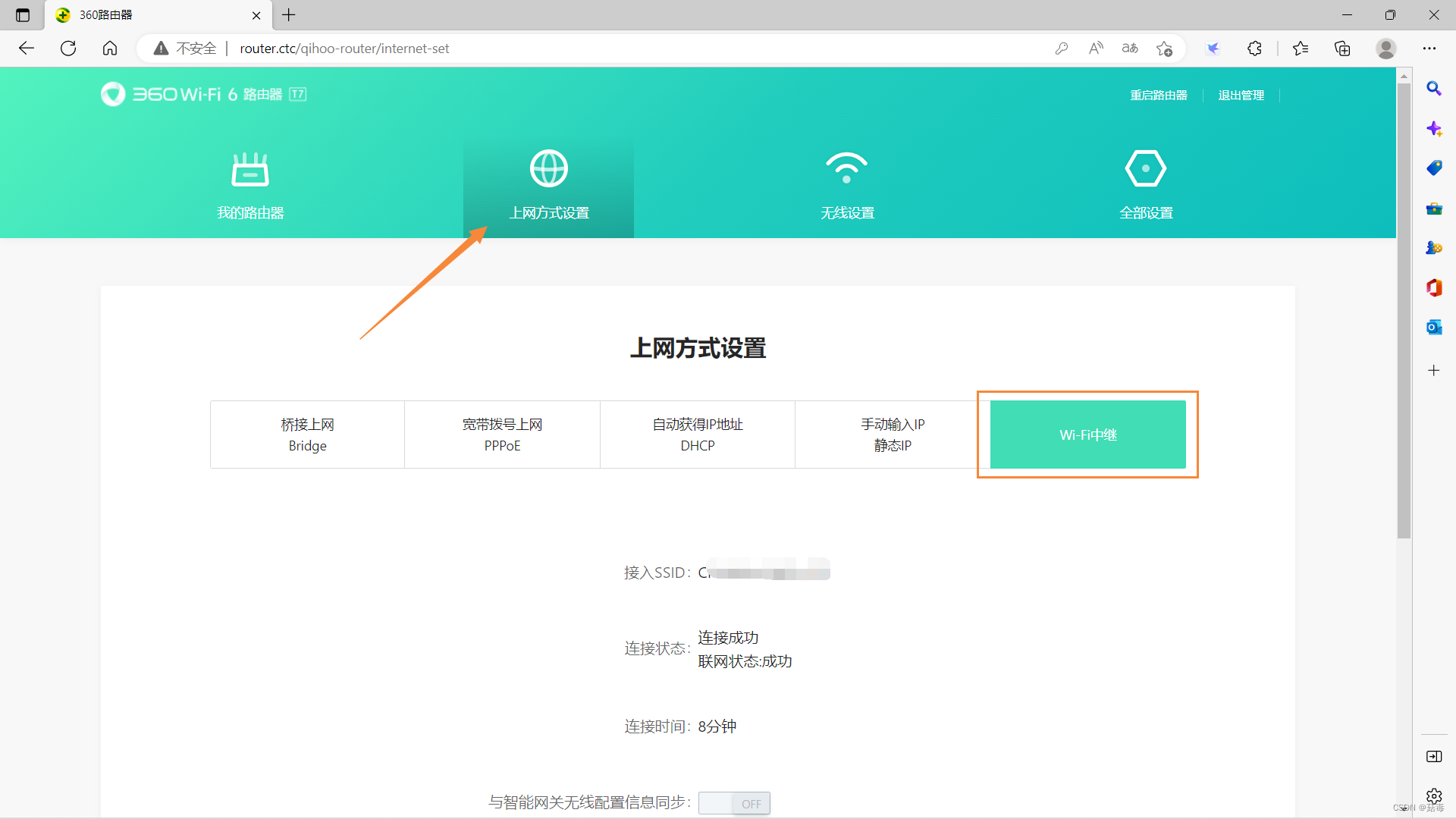This screenshot has height=819, width=1456.
Task: Open browser extensions puzzle icon
Action: pyautogui.click(x=1254, y=49)
